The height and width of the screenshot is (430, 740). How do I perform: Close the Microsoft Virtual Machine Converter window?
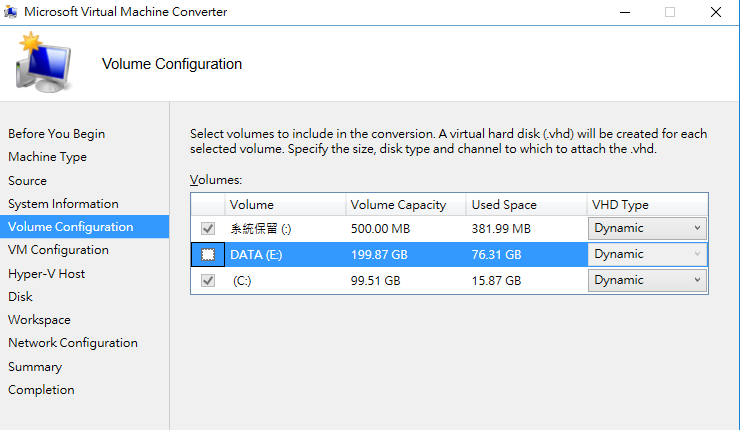pos(715,12)
